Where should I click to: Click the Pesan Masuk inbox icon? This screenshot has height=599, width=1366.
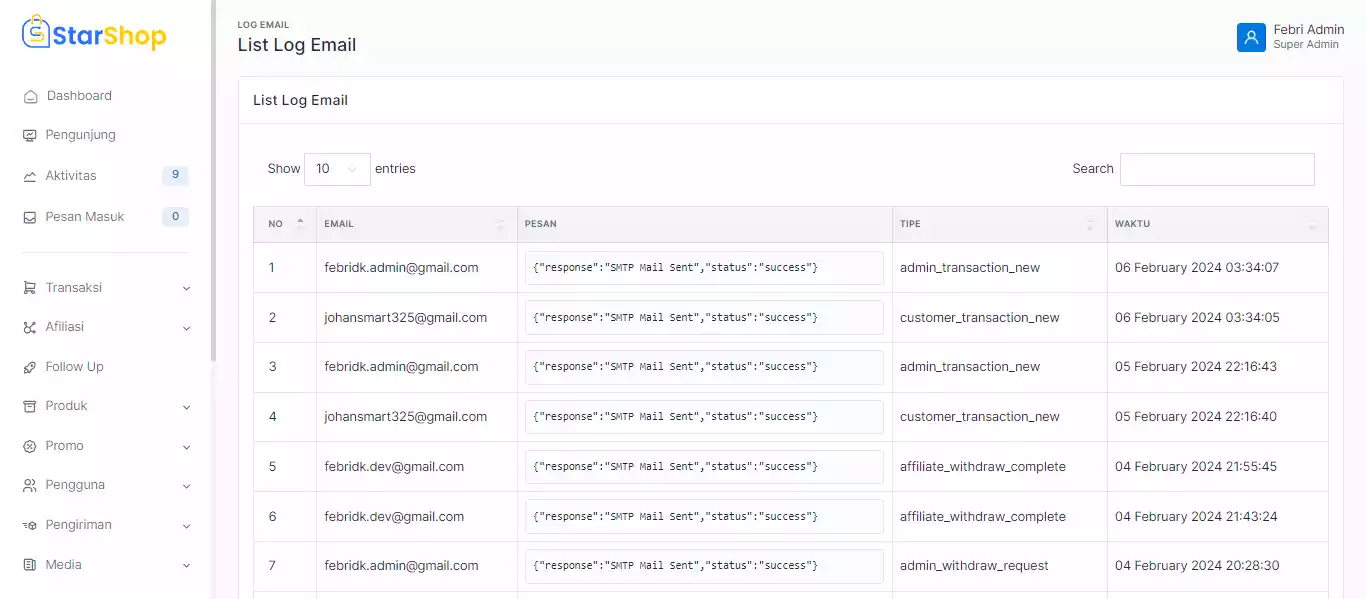pyautogui.click(x=30, y=217)
